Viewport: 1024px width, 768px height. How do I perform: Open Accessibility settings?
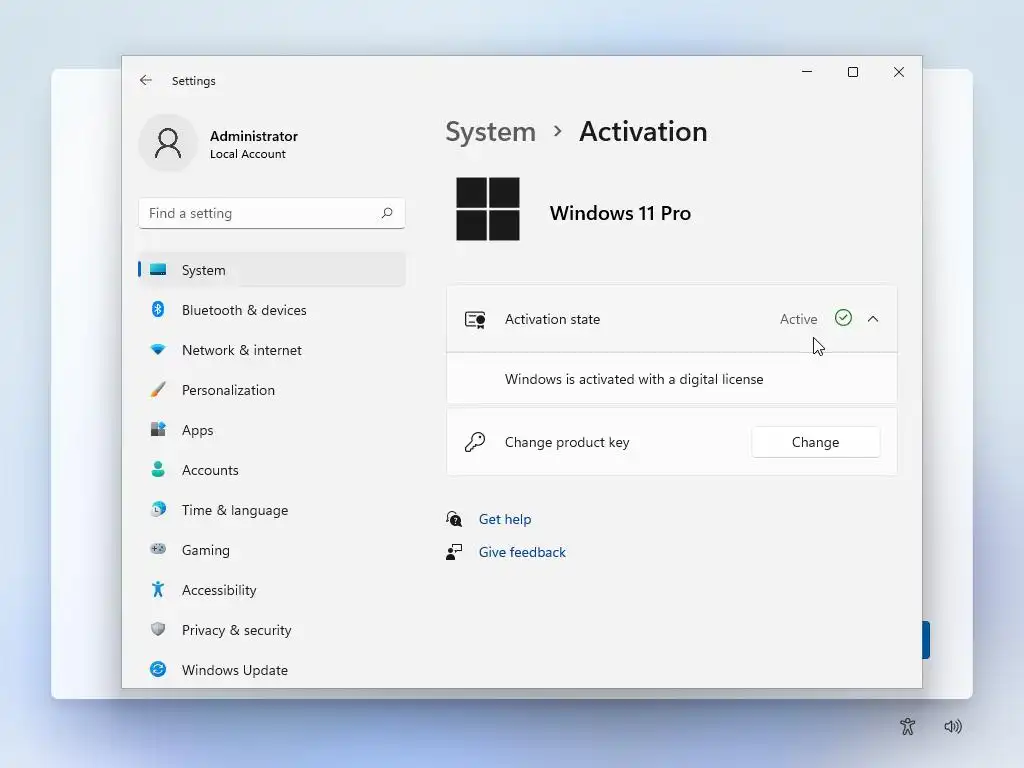pos(272,590)
